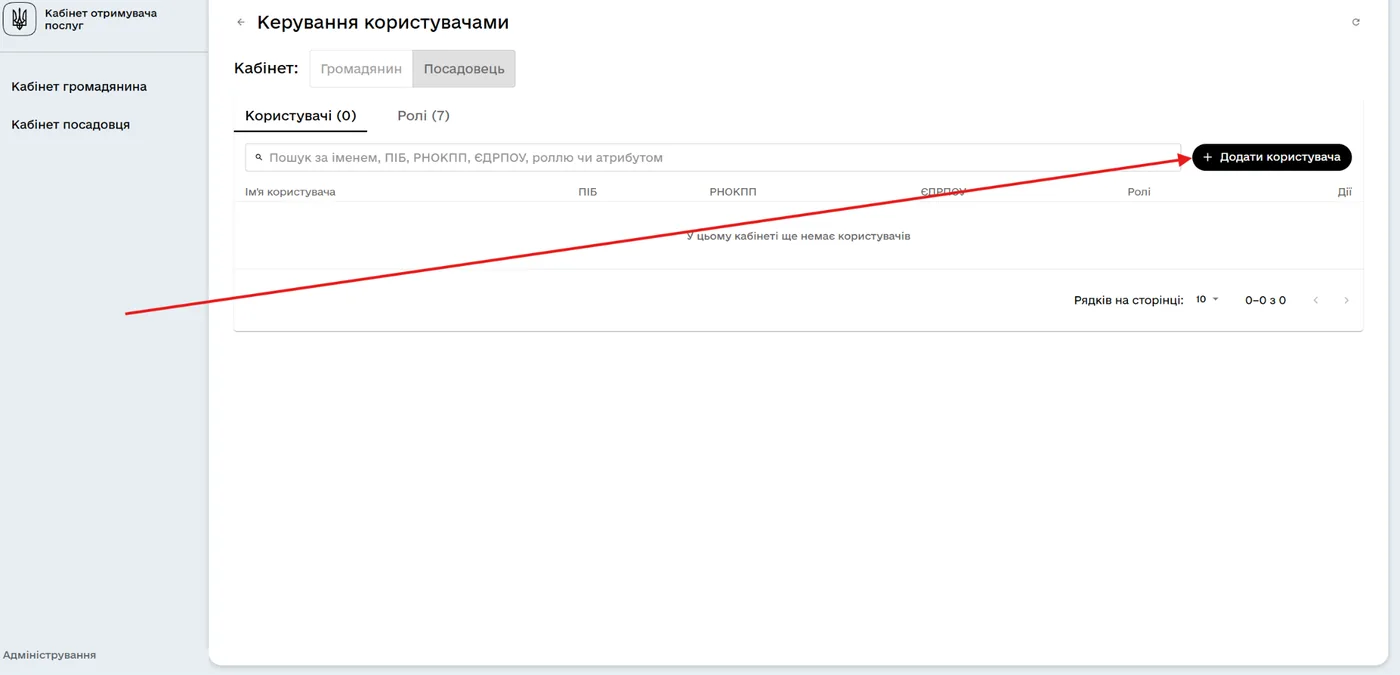Switch cabinet to Громадянин
1400x675 pixels.
361,69
